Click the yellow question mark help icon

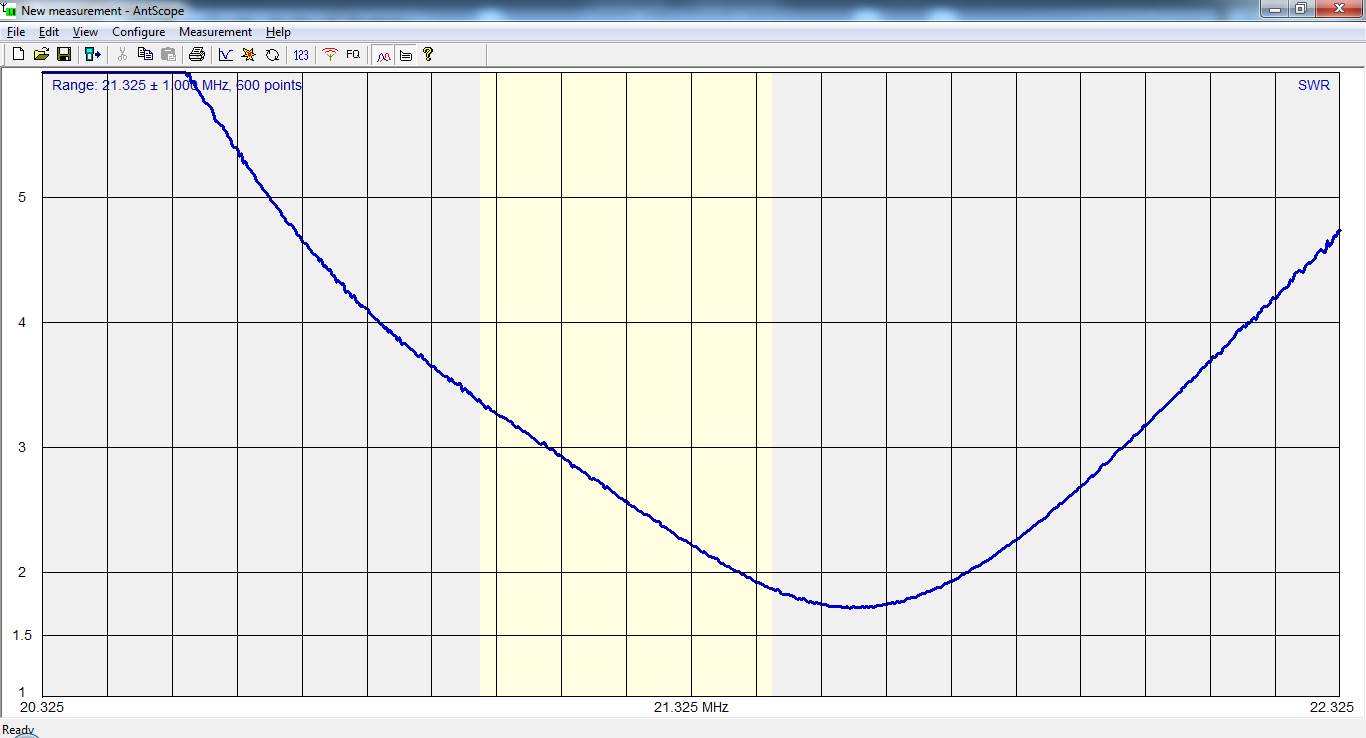coord(428,55)
